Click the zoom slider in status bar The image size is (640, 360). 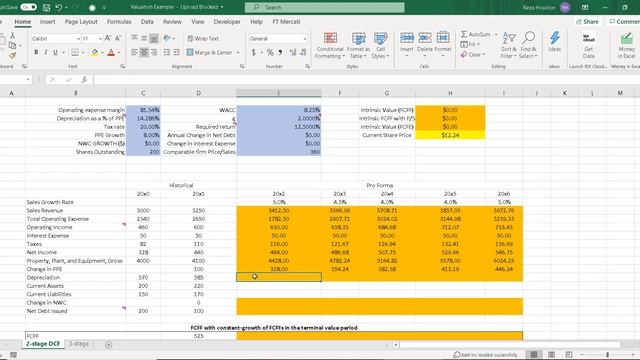click(608, 355)
